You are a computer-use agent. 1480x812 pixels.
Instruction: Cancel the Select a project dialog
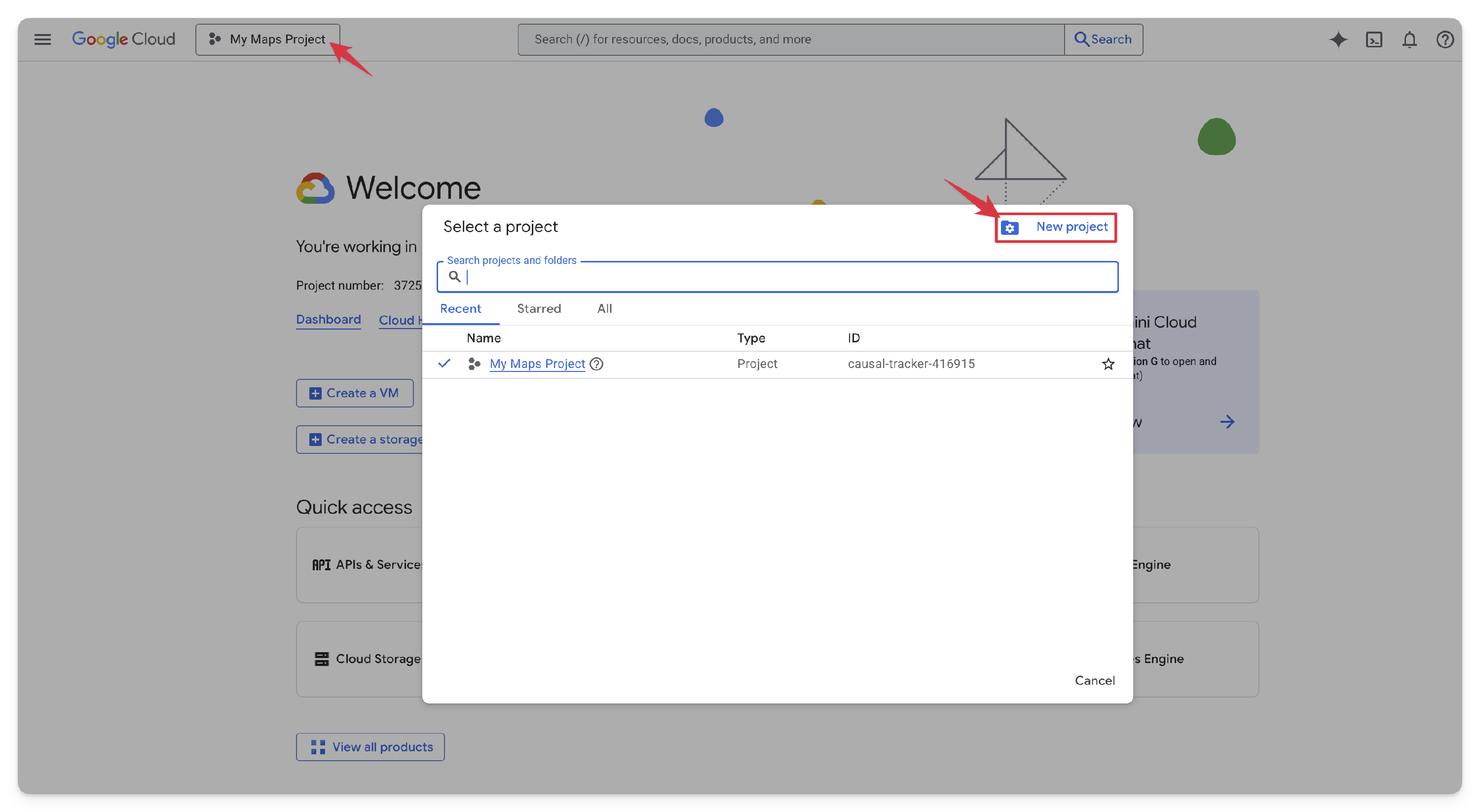(x=1095, y=680)
